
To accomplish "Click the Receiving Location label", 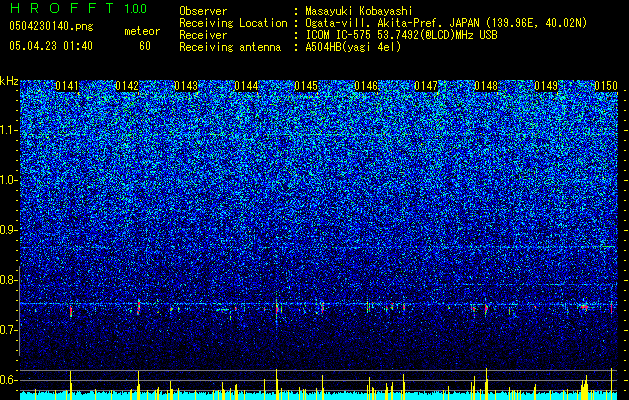I will tap(233, 23).
